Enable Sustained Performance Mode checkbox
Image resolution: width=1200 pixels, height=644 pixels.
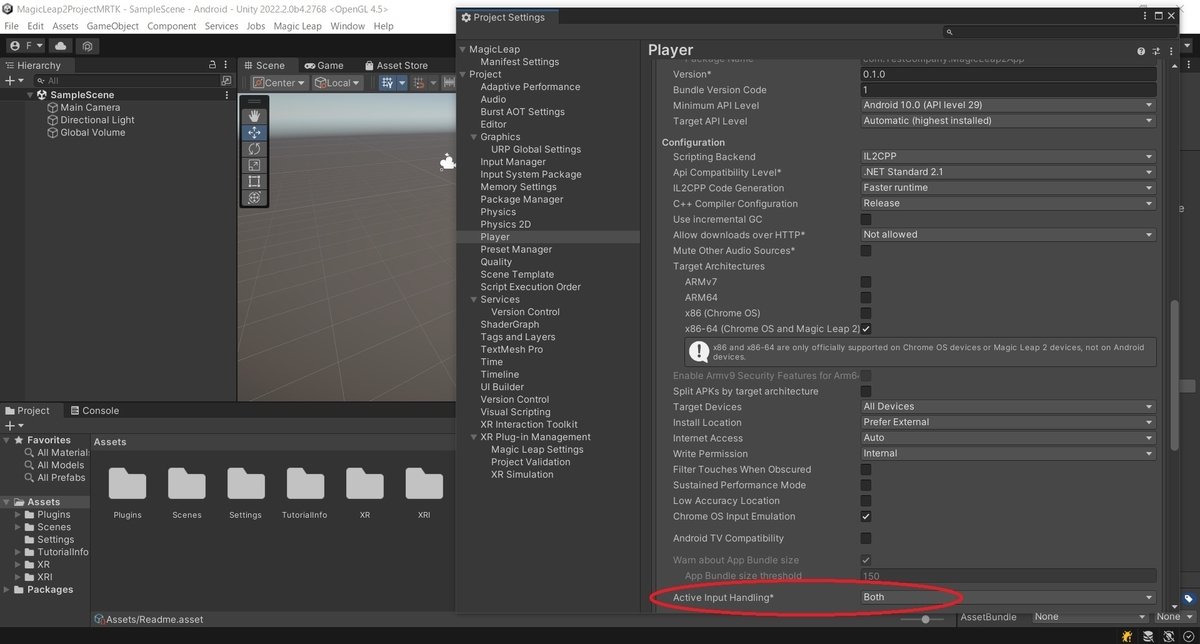(866, 485)
